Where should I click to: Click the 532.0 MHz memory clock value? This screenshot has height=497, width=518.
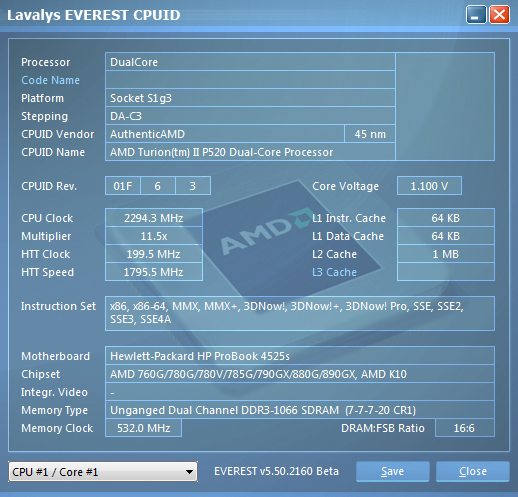click(143, 428)
